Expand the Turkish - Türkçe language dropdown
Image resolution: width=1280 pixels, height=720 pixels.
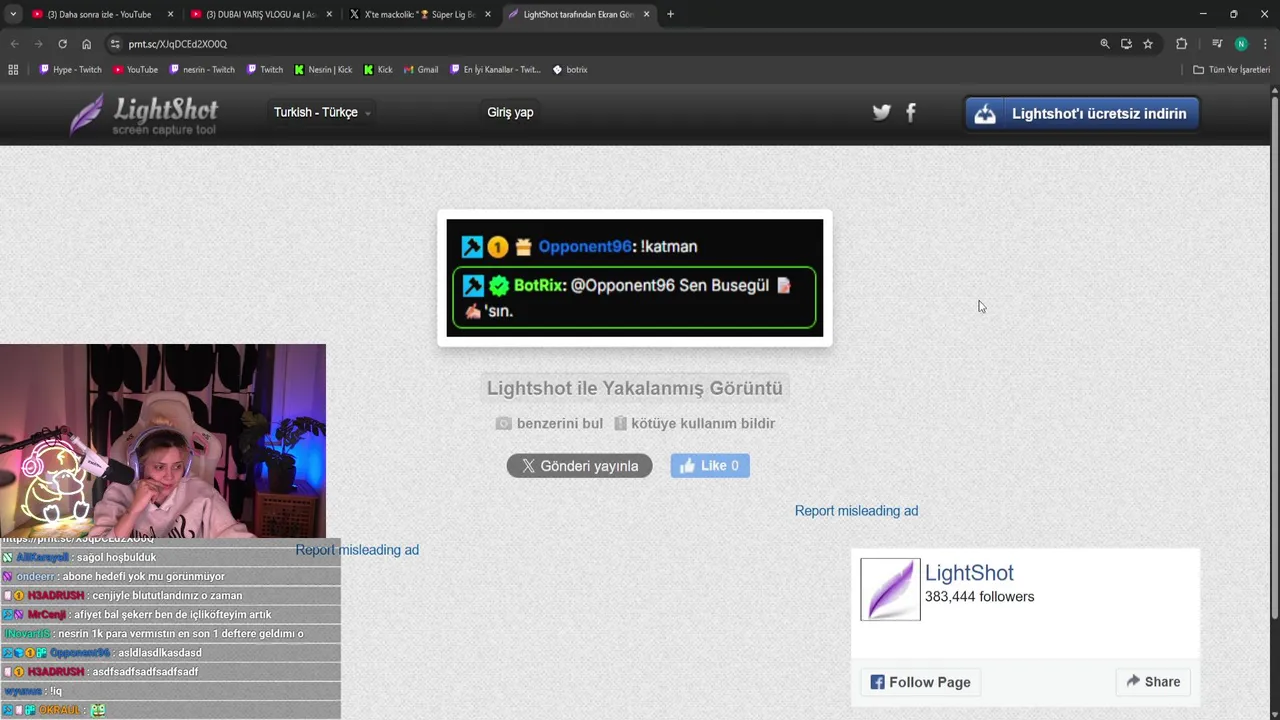pyautogui.click(x=322, y=112)
